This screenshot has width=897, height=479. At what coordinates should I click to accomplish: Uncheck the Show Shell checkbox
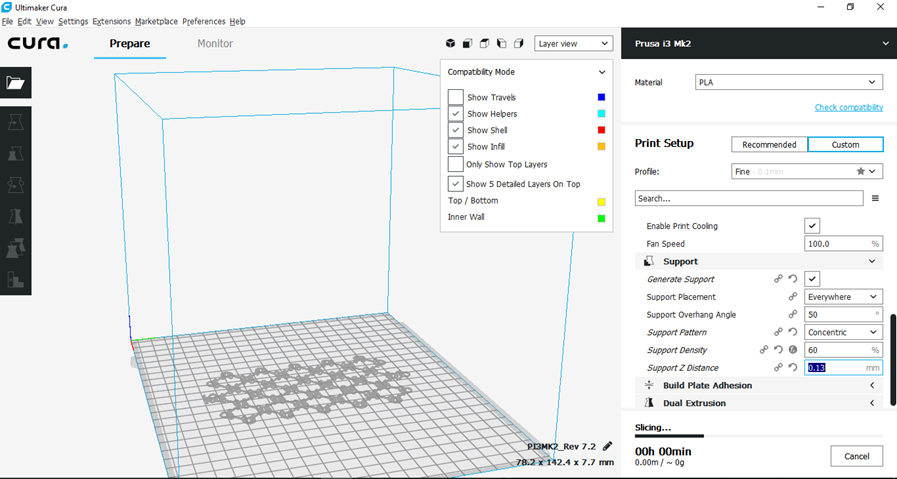455,130
